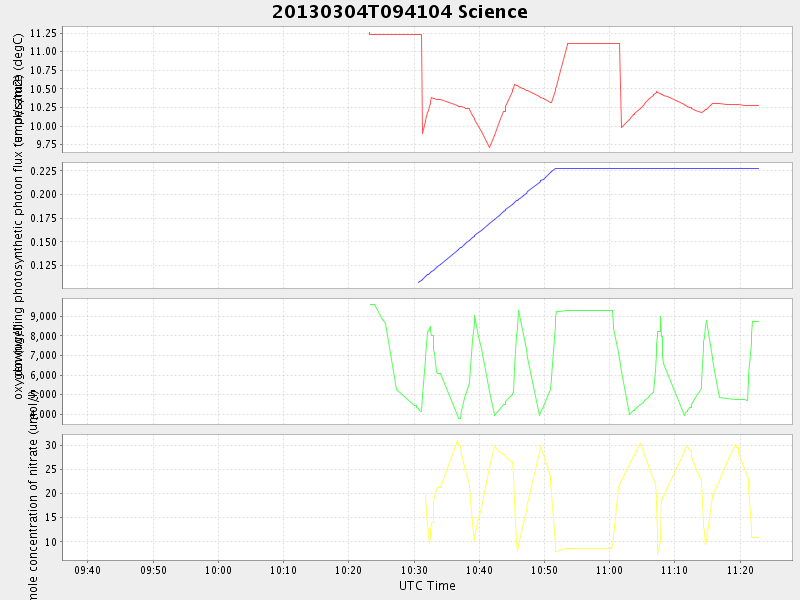Click the 25 nitrate axis tick
This screenshot has height=600, width=800.
pos(51,469)
